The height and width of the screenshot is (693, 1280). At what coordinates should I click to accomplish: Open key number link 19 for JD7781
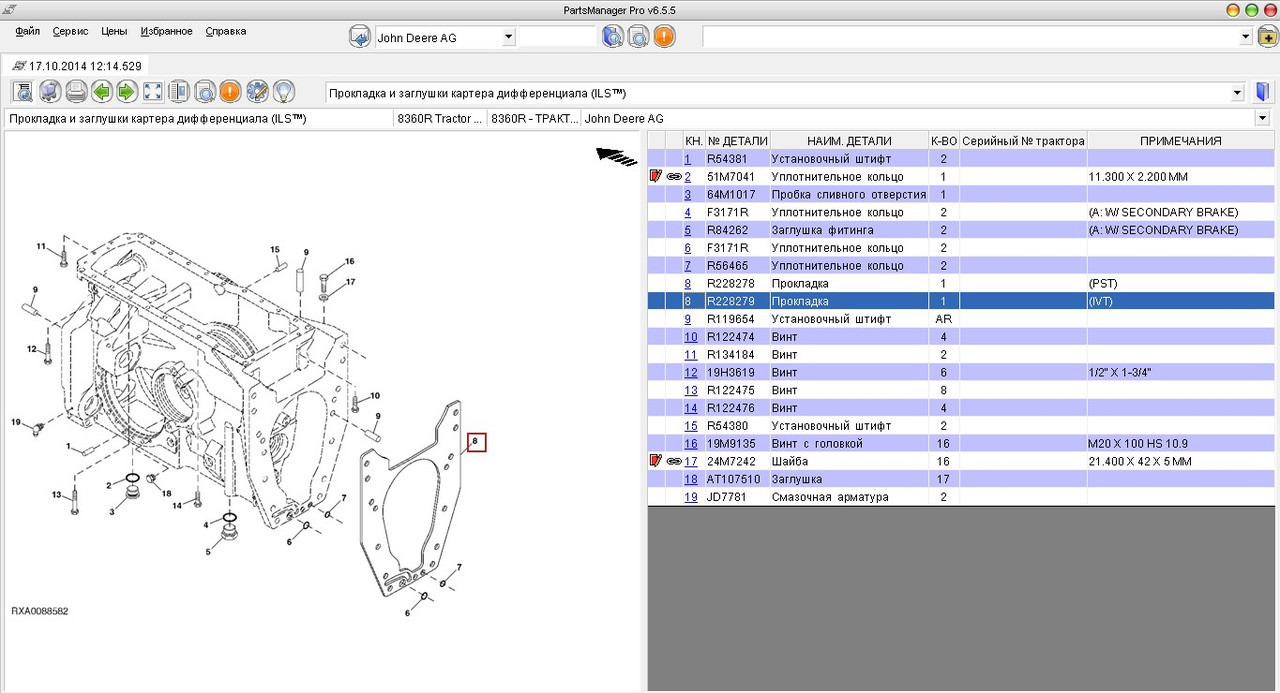[x=691, y=497]
